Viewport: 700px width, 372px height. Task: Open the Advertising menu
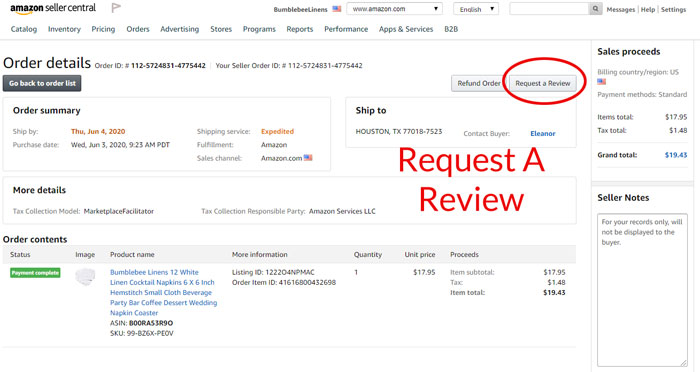pos(179,29)
